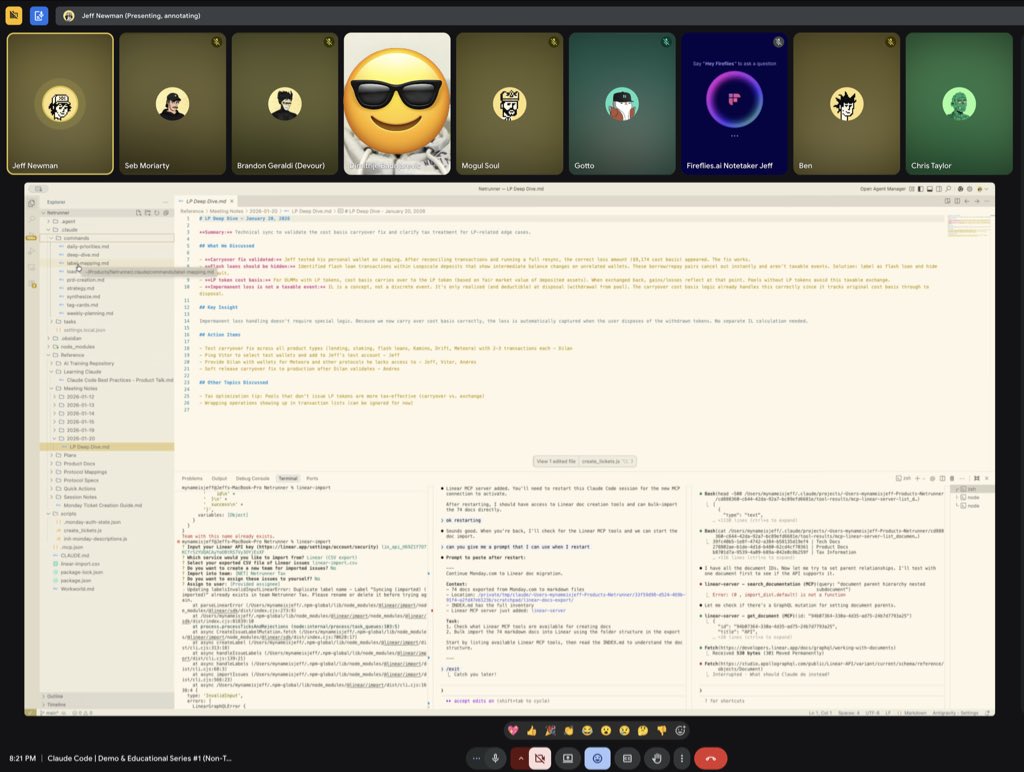Expand the Product Docs folder
Image resolution: width=1024 pixels, height=772 pixels.
tap(107, 464)
